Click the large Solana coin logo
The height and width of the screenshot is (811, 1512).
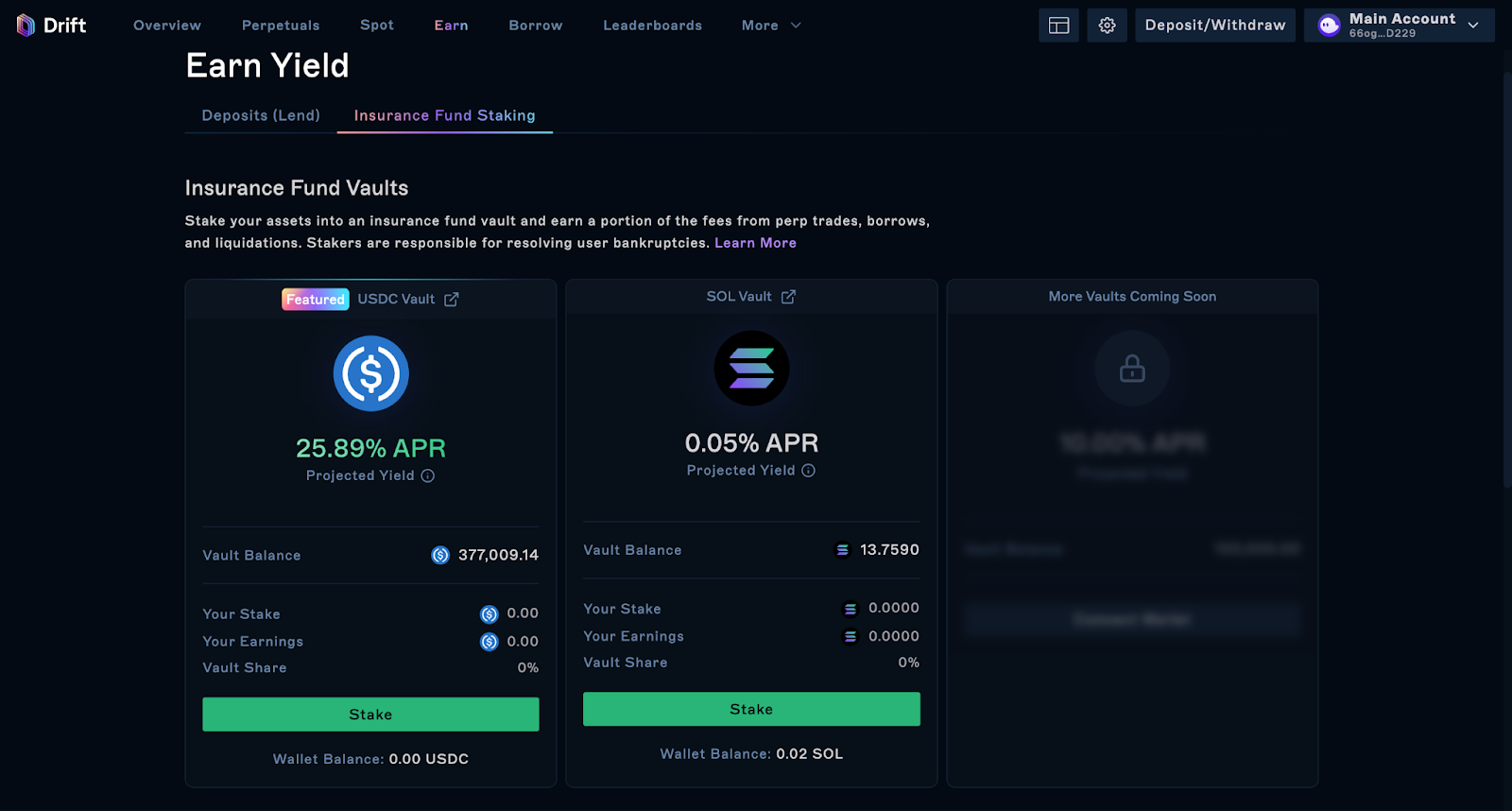(751, 369)
